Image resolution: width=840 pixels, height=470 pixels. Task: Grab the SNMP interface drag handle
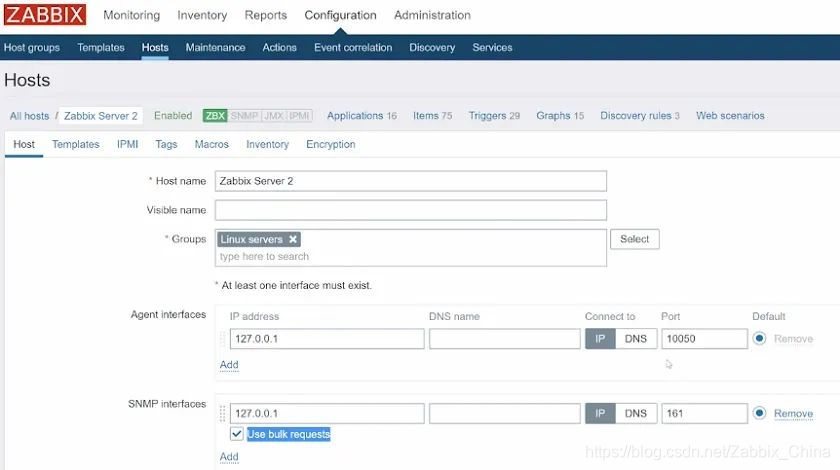tap(222, 413)
